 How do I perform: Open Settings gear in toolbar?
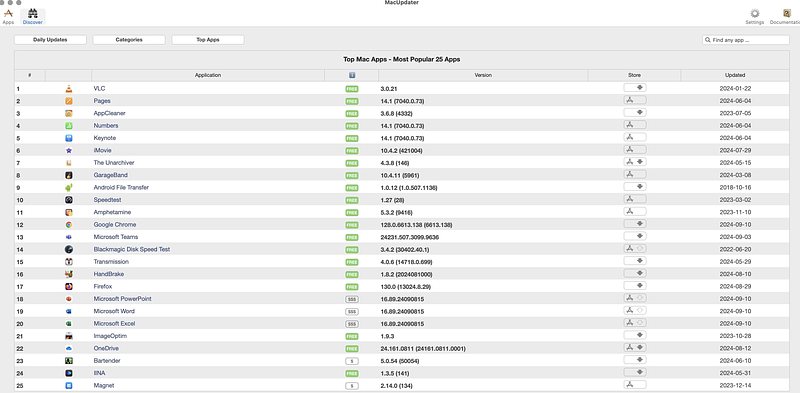(x=755, y=16)
